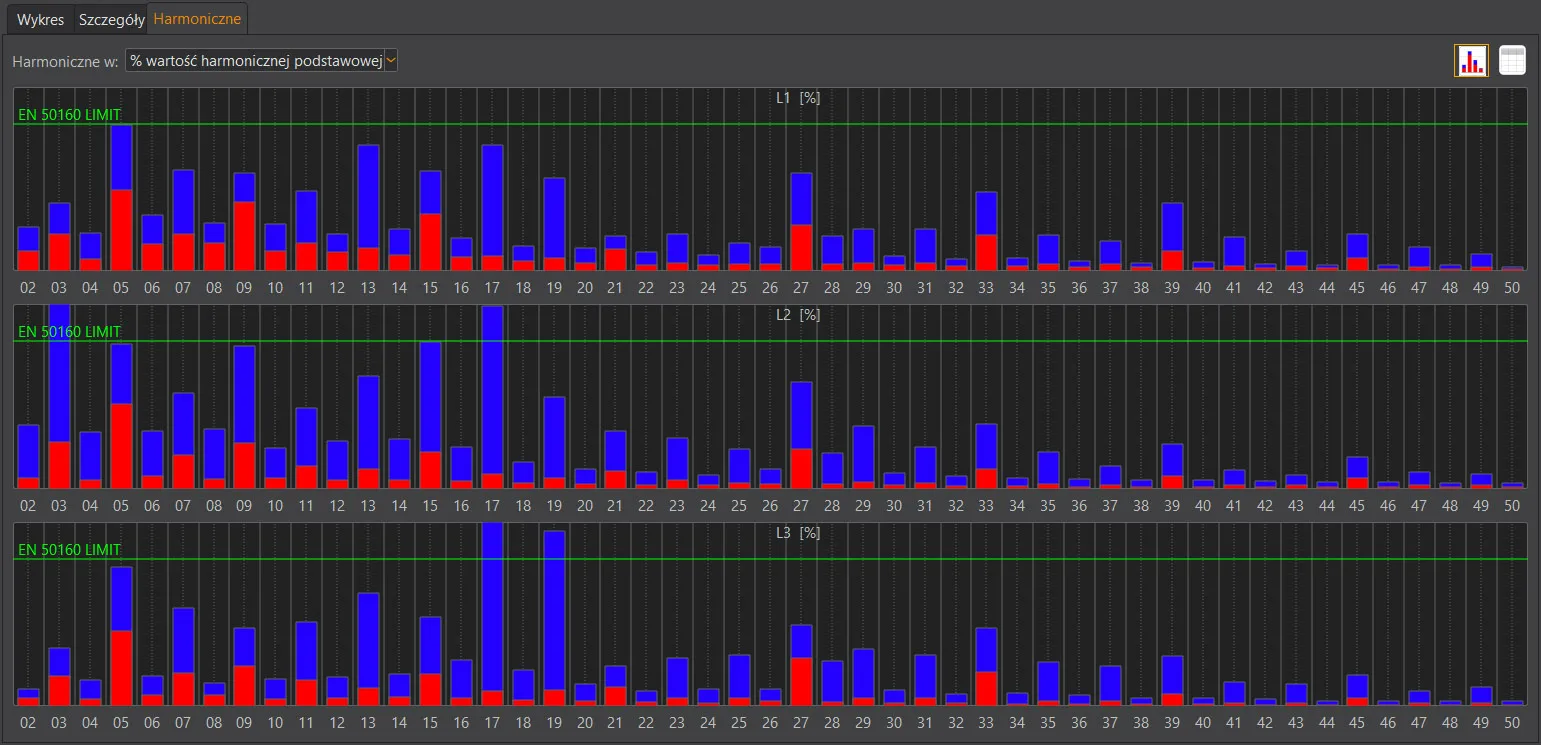This screenshot has height=745, width=1541.
Task: Click axis label 02 under L3 chart
Action: 28,723
